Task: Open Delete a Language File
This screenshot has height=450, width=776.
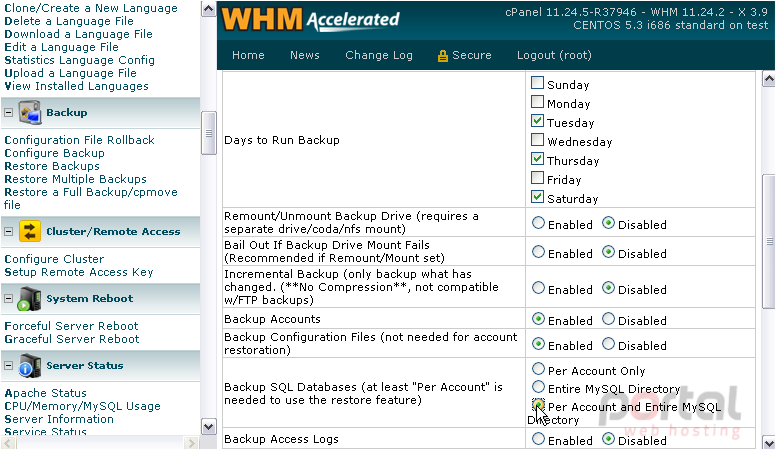Action: tap(69, 21)
